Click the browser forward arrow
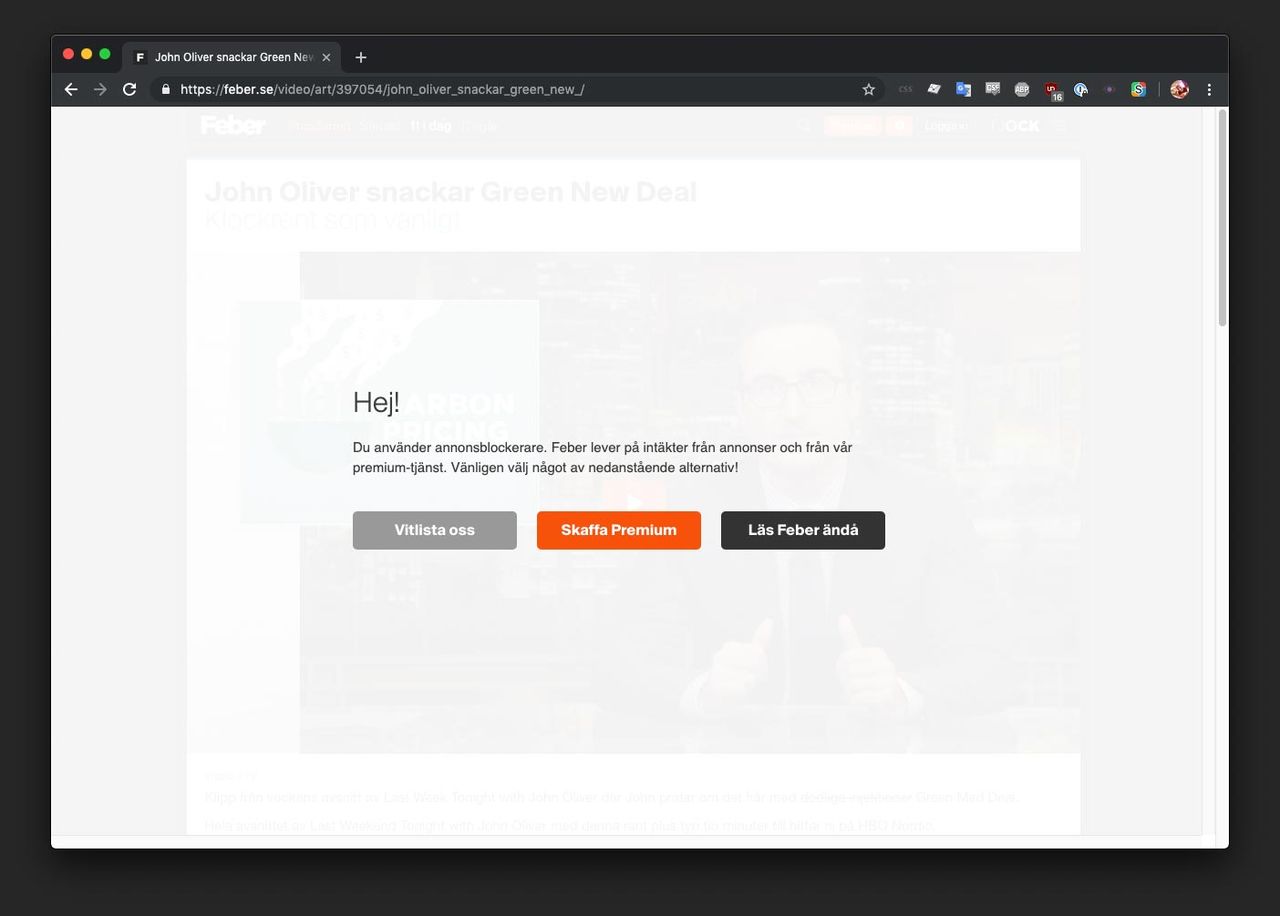1280x916 pixels. [x=100, y=89]
